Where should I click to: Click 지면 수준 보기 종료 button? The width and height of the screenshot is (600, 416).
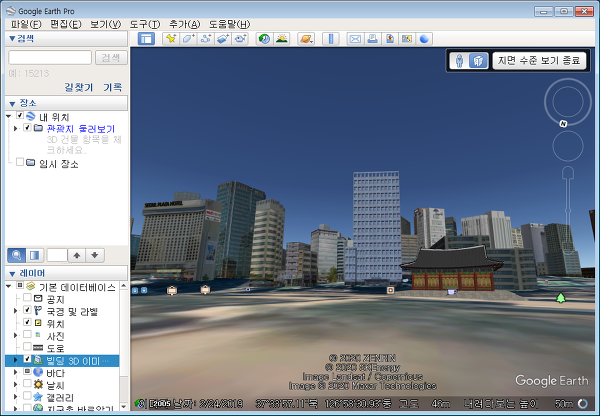(539, 60)
